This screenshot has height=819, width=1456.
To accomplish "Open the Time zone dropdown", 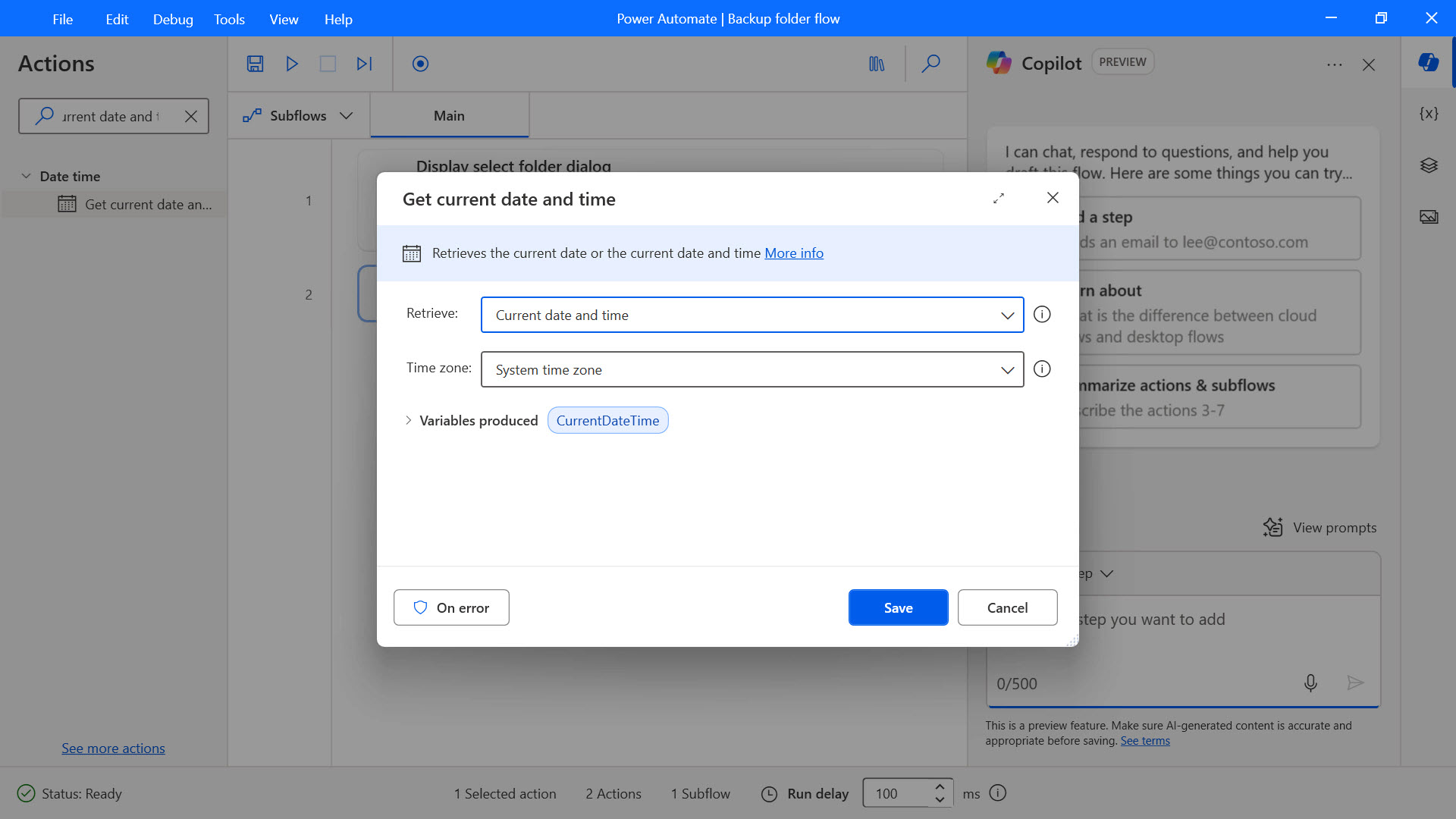I will pyautogui.click(x=1007, y=369).
